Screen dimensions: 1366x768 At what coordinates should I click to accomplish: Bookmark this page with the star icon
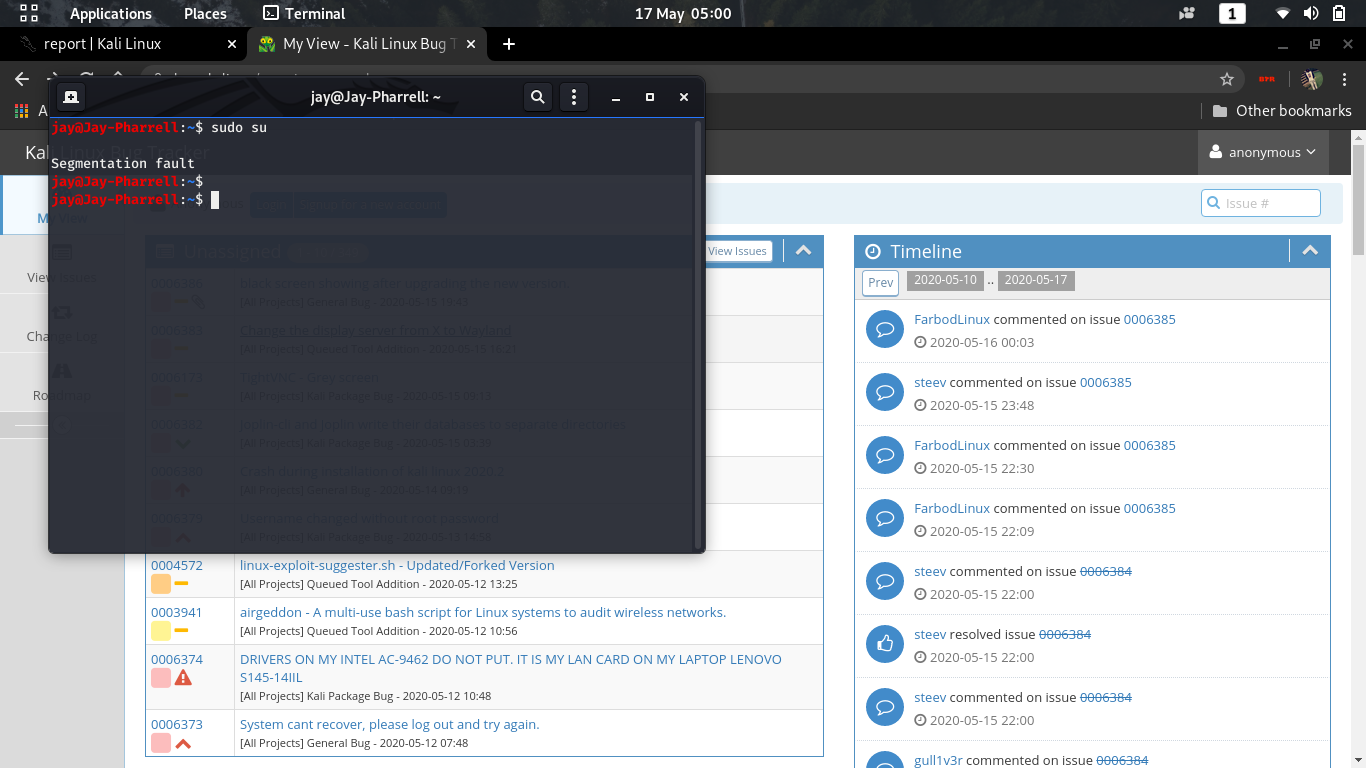(1227, 79)
